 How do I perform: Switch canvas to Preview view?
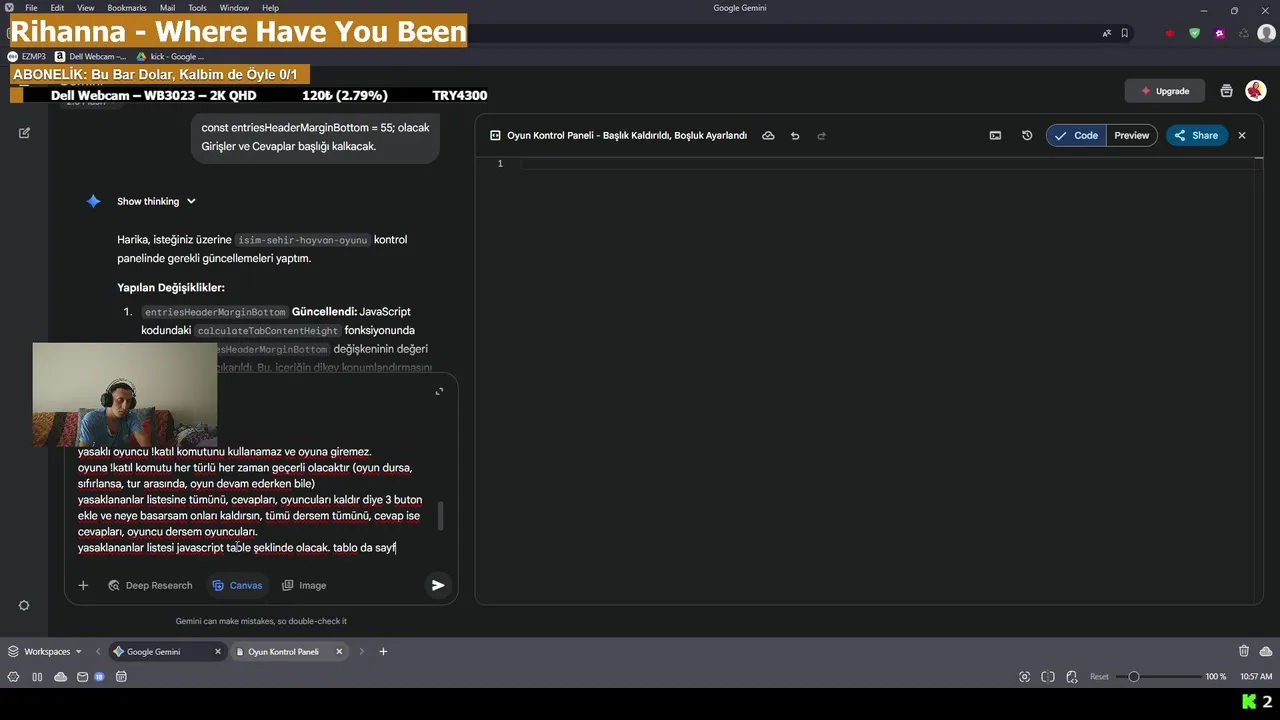(1132, 135)
